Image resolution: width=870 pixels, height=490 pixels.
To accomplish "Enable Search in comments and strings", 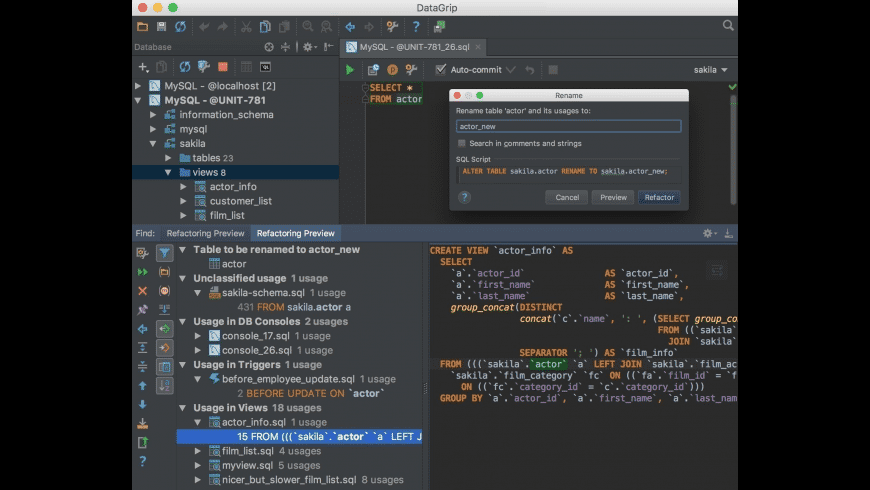I will pos(462,144).
